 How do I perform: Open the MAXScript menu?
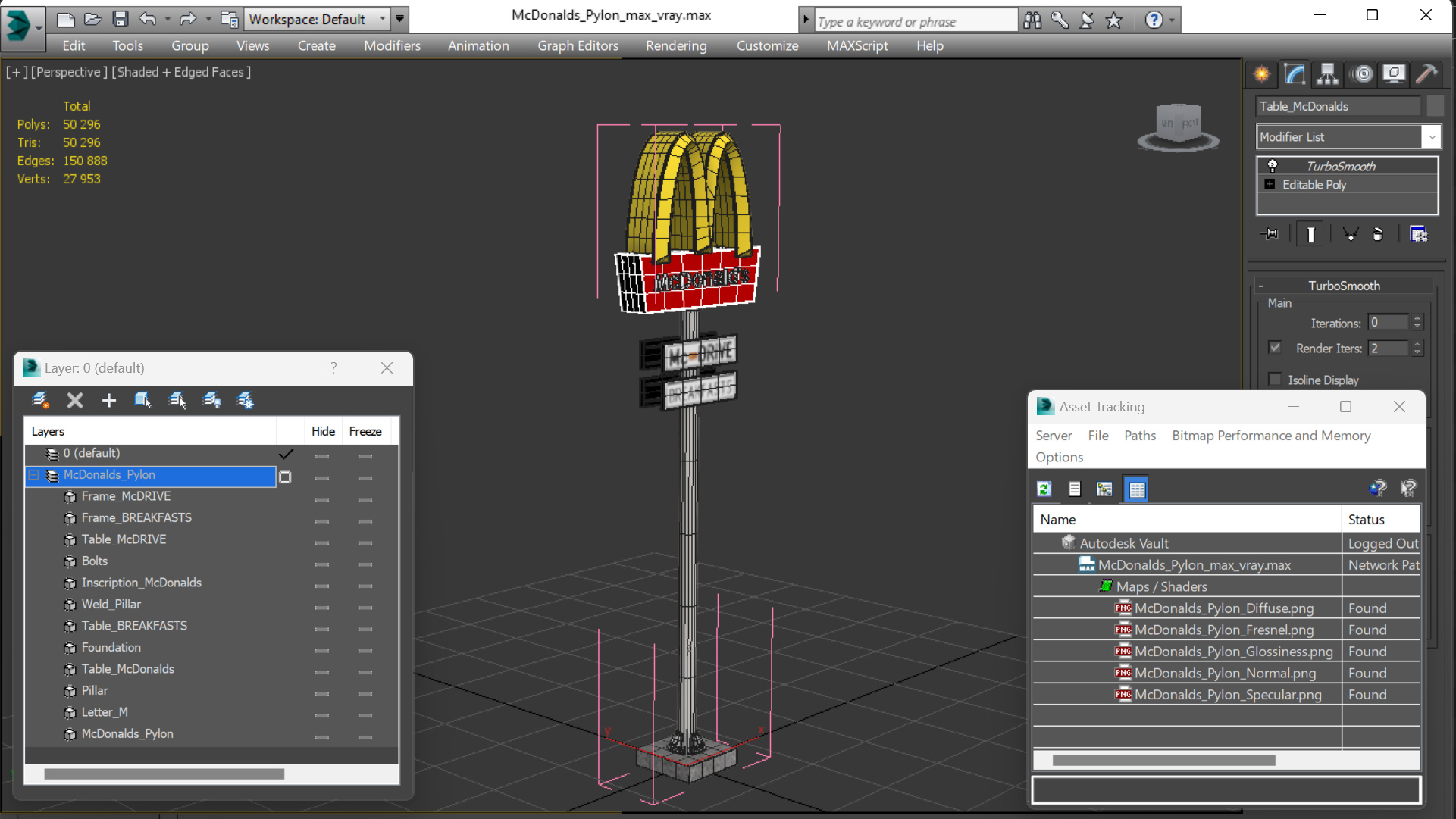(857, 46)
